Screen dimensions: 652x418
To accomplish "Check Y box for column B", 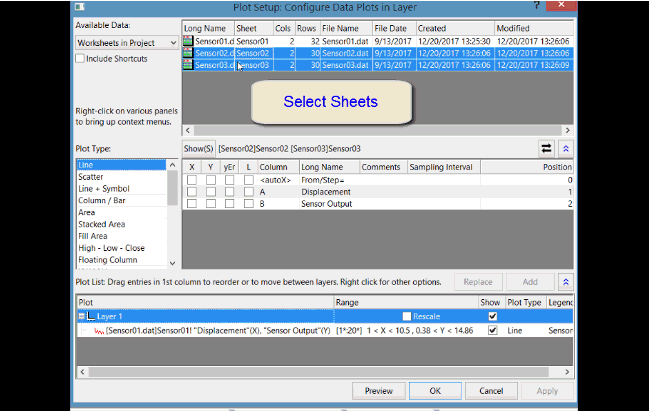I will click(x=211, y=204).
